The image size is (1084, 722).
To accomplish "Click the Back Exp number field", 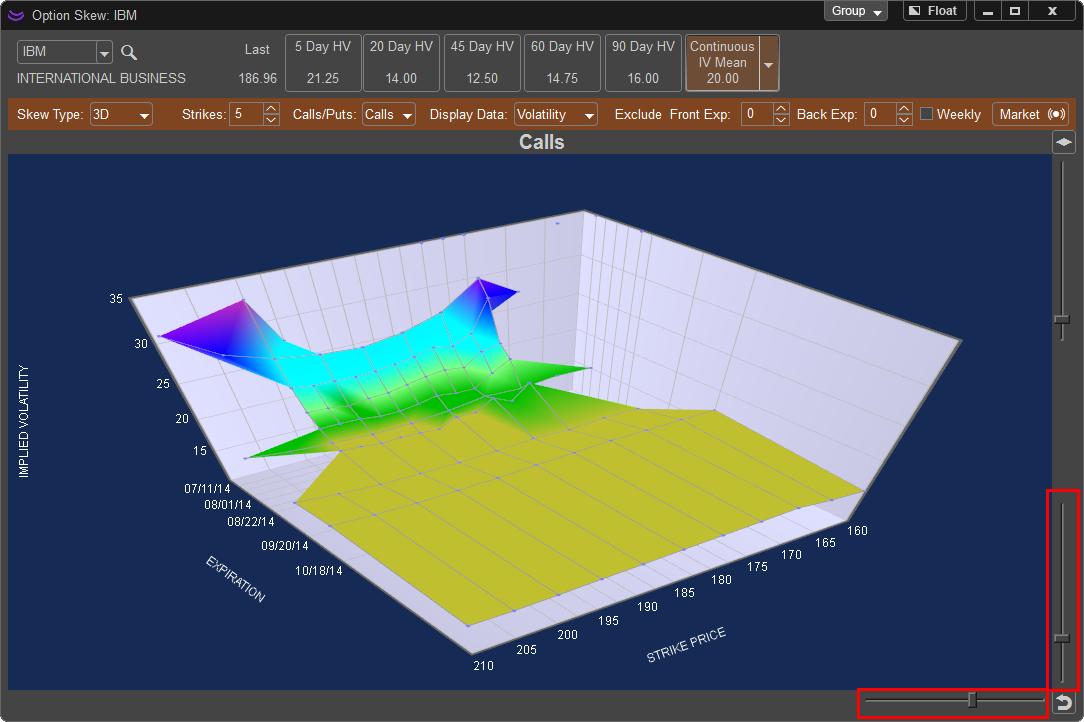I will [x=880, y=114].
